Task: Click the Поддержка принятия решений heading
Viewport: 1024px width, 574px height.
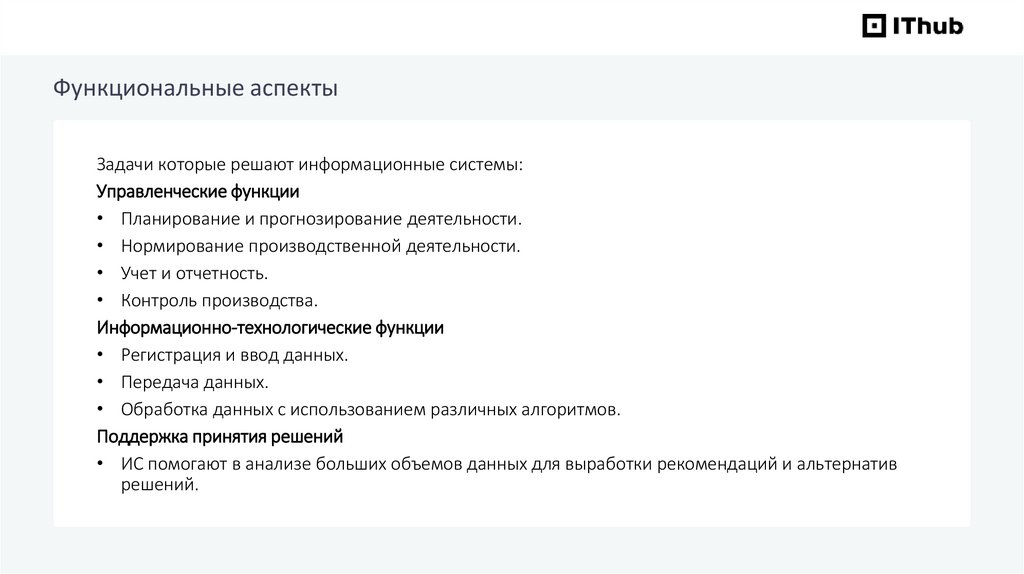Action: [220, 436]
